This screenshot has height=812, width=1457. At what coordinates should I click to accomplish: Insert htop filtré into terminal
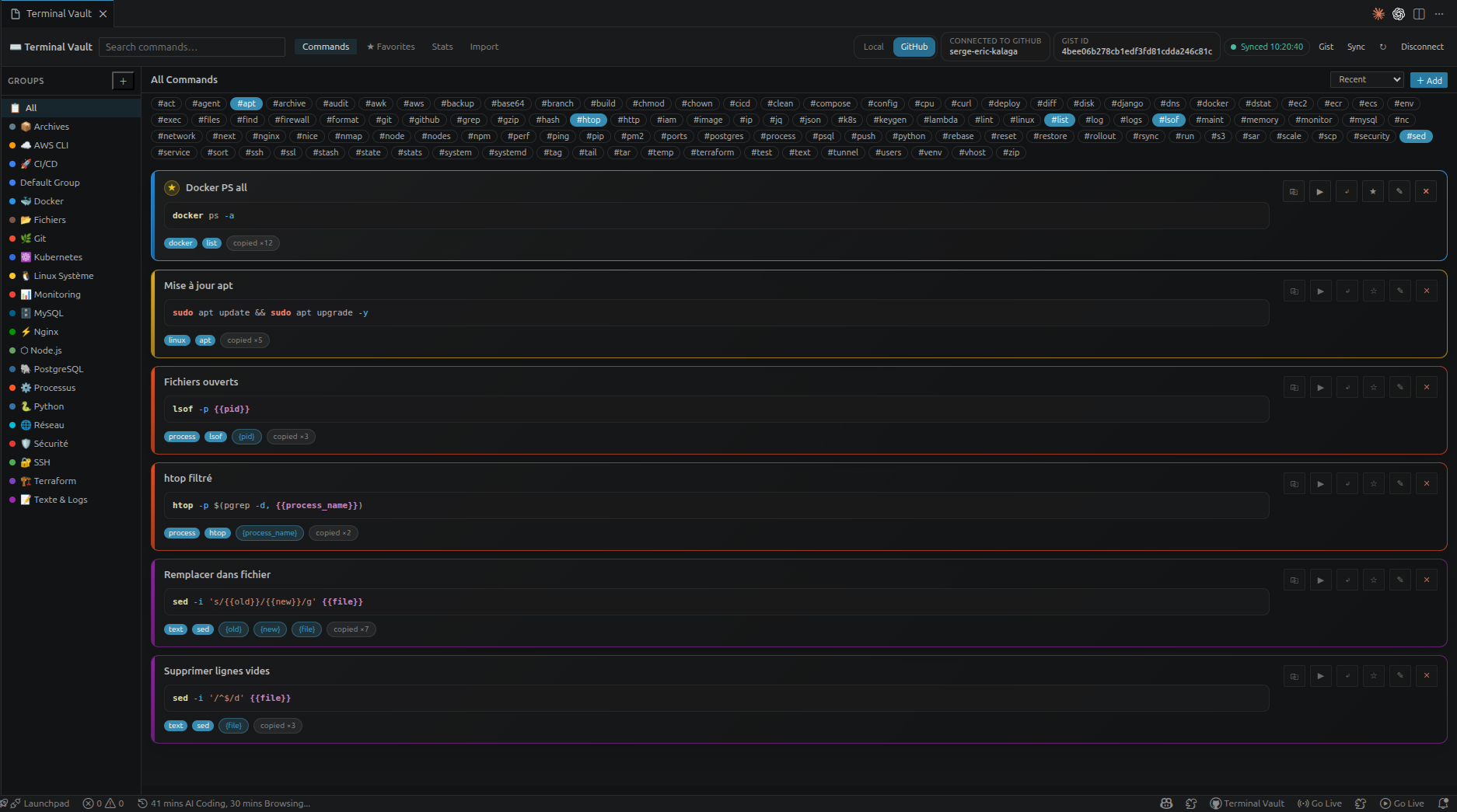(x=1347, y=483)
